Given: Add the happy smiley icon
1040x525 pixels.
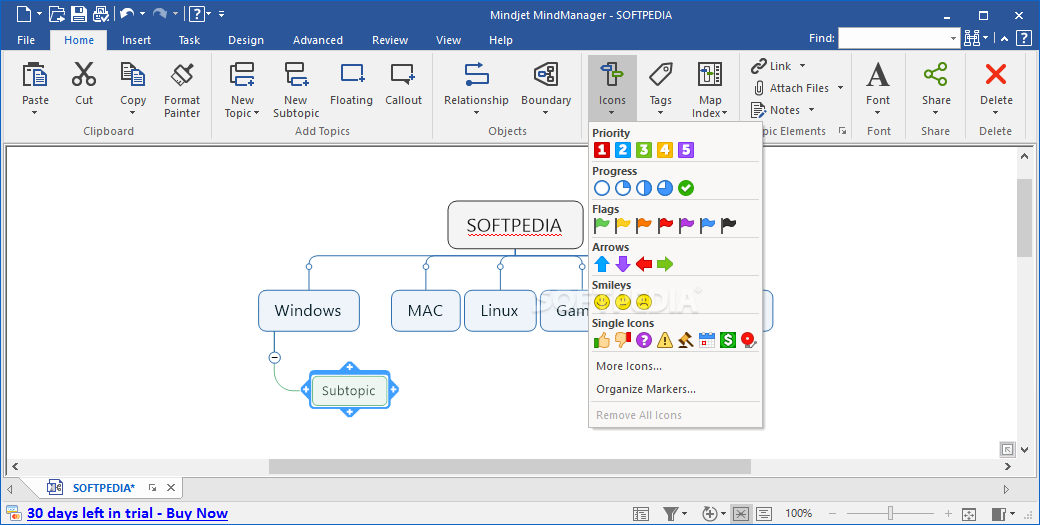Looking at the screenshot, I should pyautogui.click(x=602, y=302).
